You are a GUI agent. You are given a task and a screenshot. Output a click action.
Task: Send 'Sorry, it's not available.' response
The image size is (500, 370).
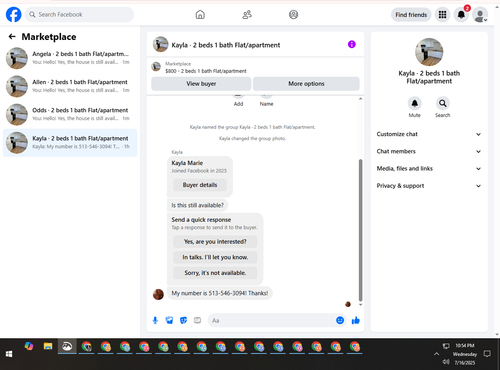coord(215,273)
